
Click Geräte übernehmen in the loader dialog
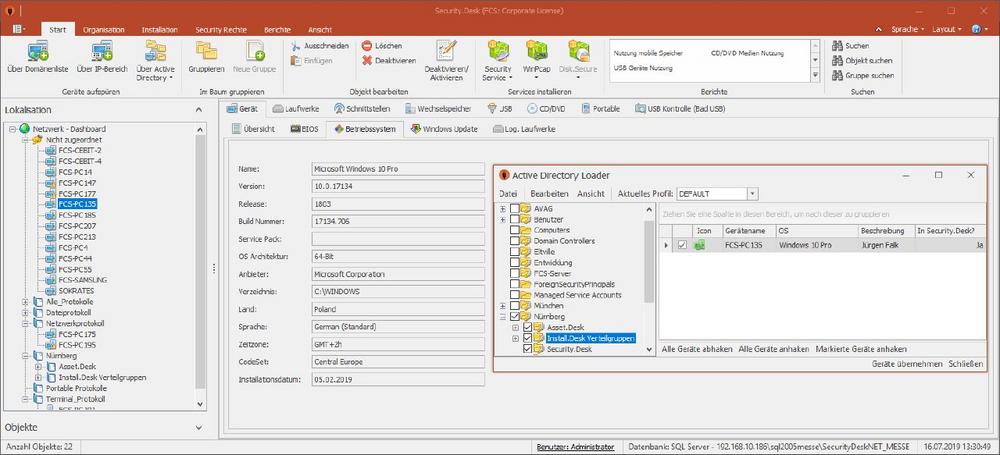tap(907, 365)
